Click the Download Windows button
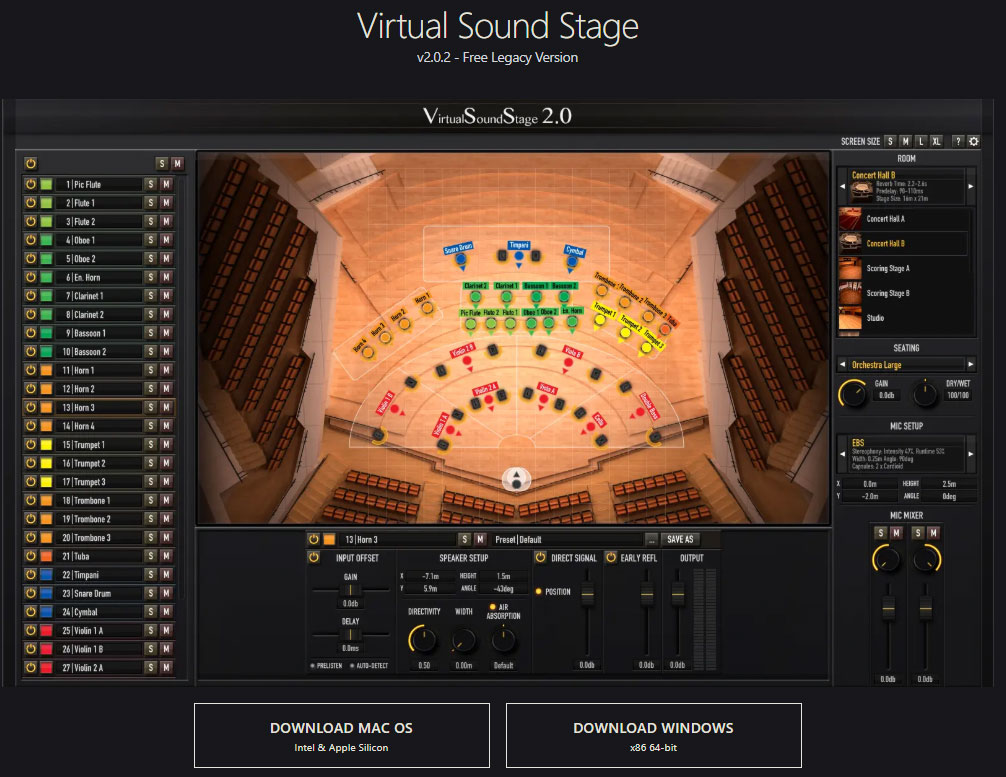The image size is (1006, 777). 653,735
